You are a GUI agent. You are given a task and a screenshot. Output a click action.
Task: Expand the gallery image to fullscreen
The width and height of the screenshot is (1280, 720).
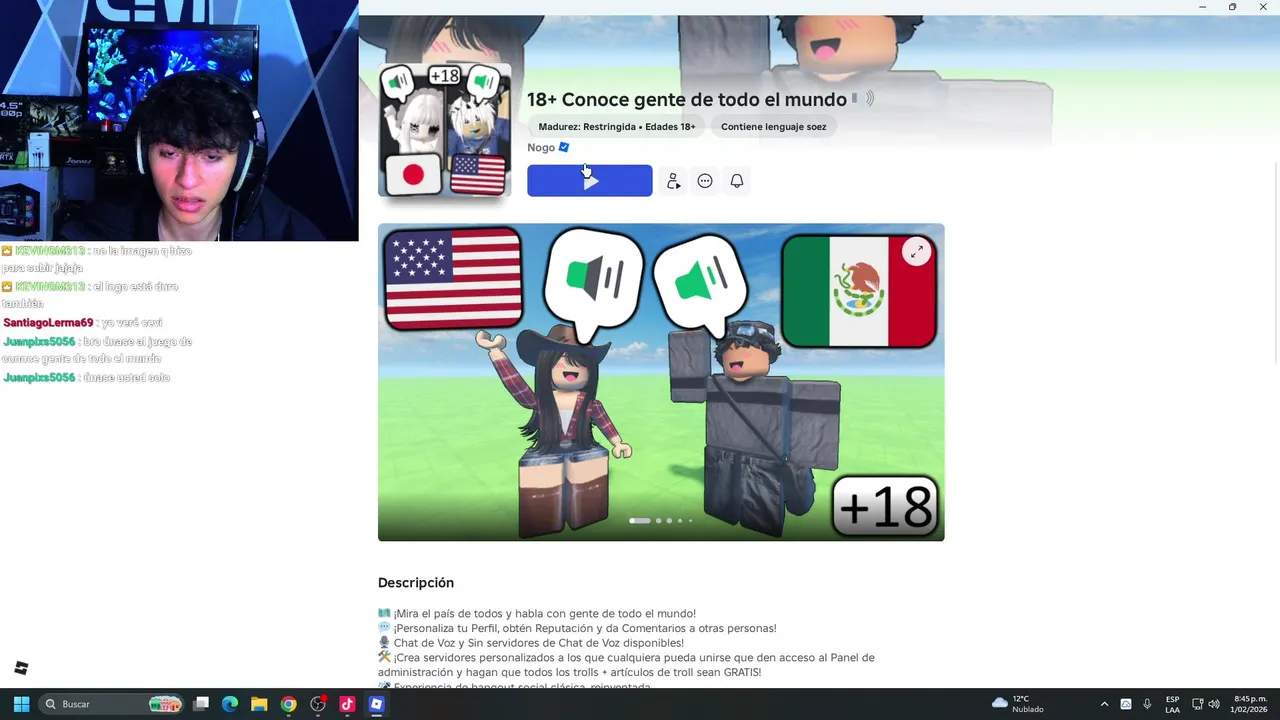pos(917,252)
